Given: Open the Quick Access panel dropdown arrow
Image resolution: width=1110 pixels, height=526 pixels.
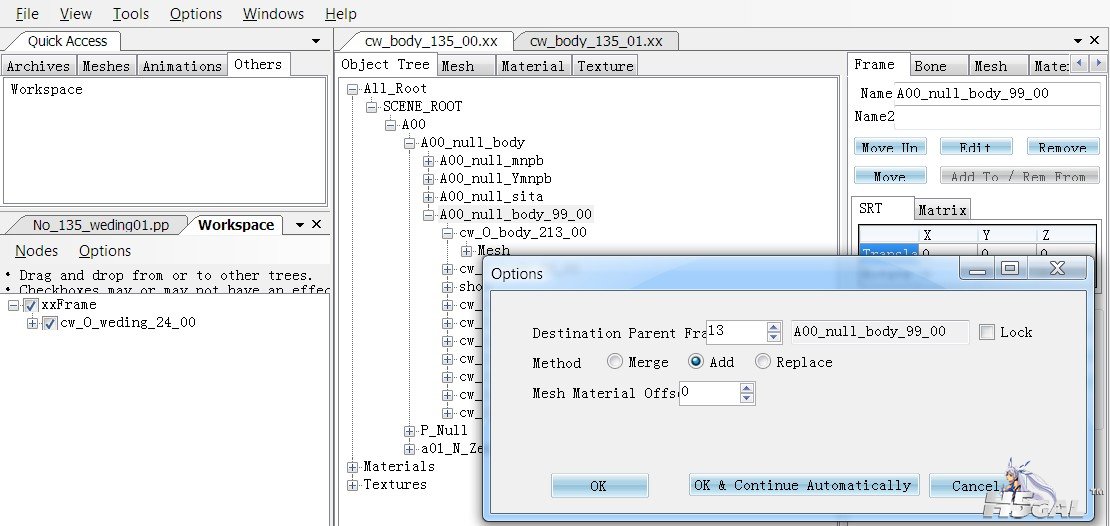Looking at the screenshot, I should [316, 41].
